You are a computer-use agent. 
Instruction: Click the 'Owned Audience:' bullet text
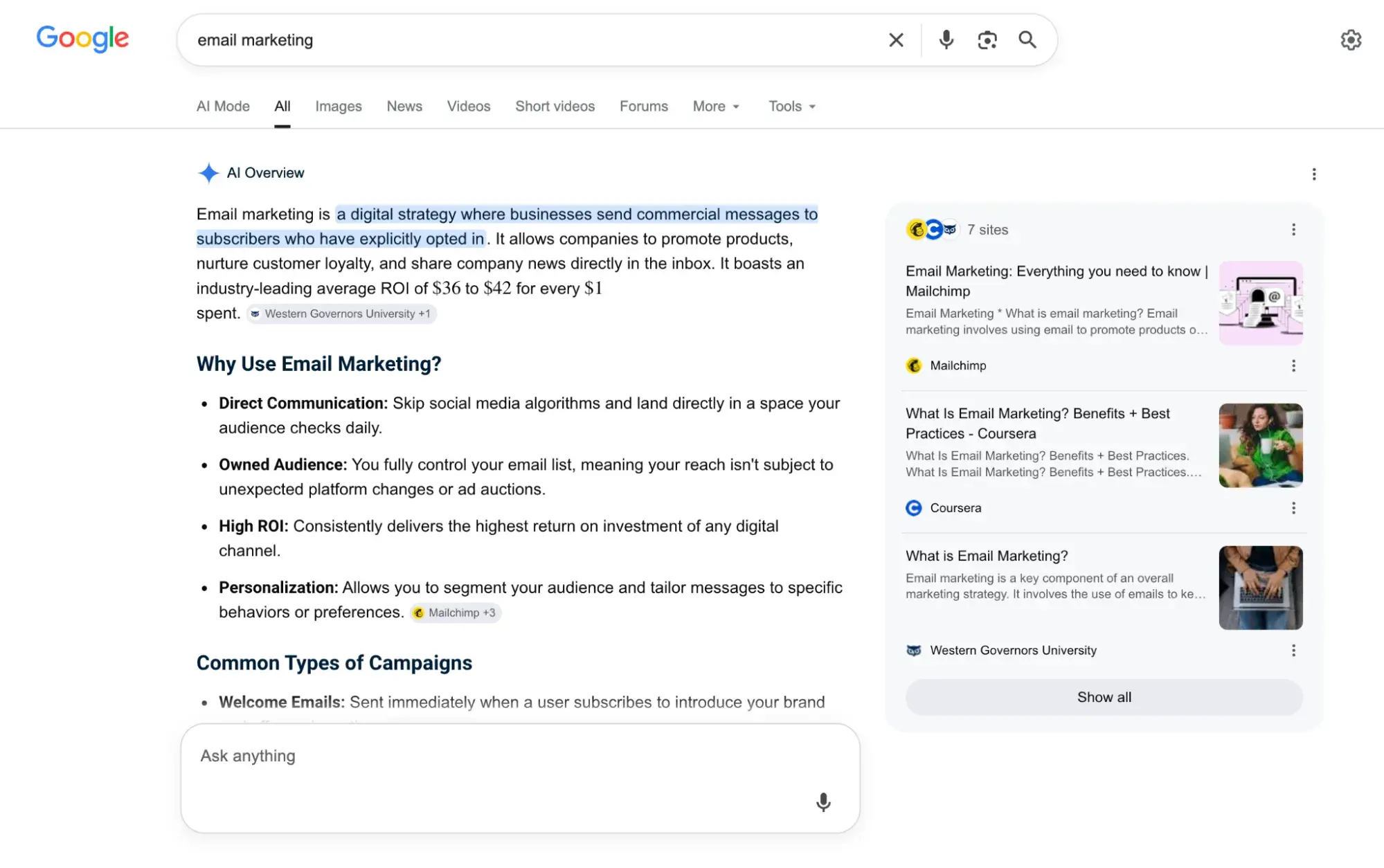pyautogui.click(x=282, y=465)
